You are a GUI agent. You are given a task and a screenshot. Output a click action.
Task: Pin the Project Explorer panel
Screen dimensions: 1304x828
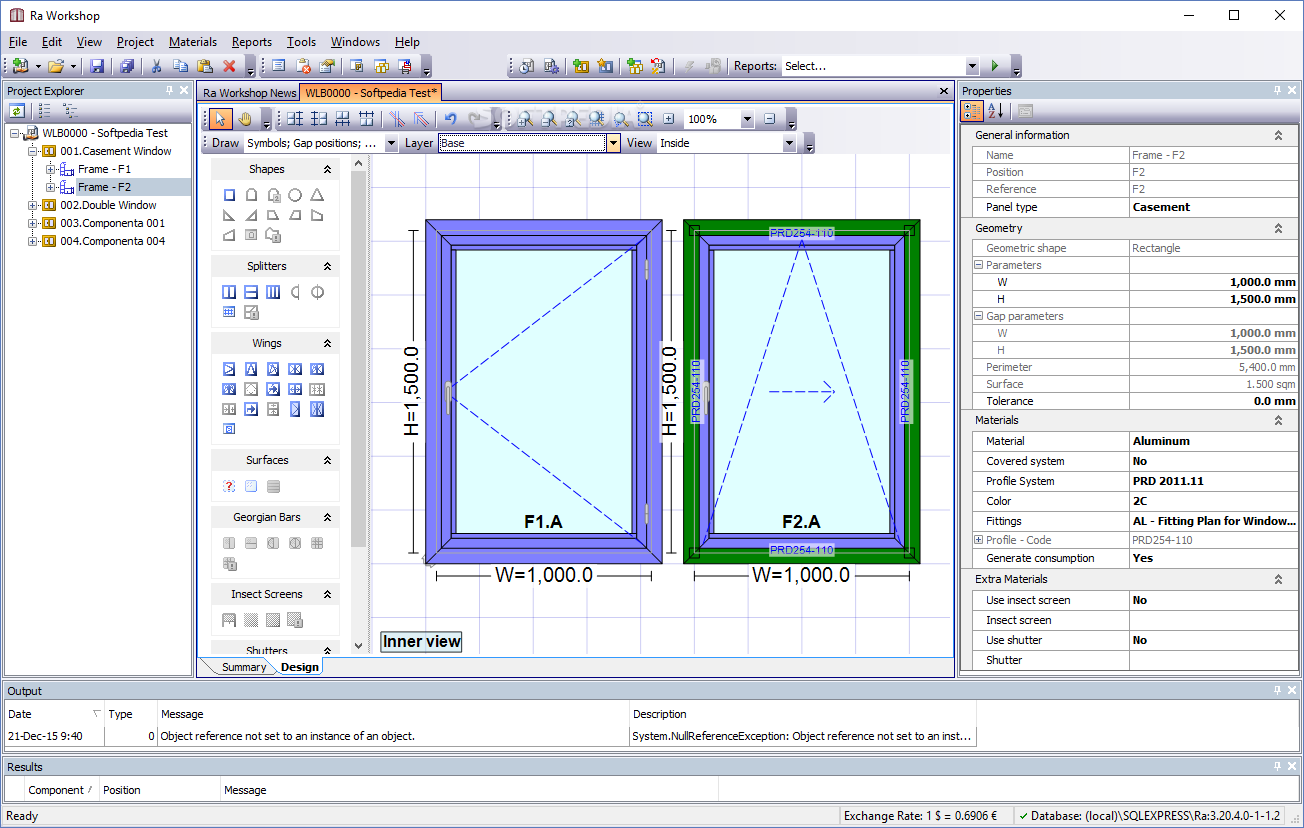(x=169, y=90)
